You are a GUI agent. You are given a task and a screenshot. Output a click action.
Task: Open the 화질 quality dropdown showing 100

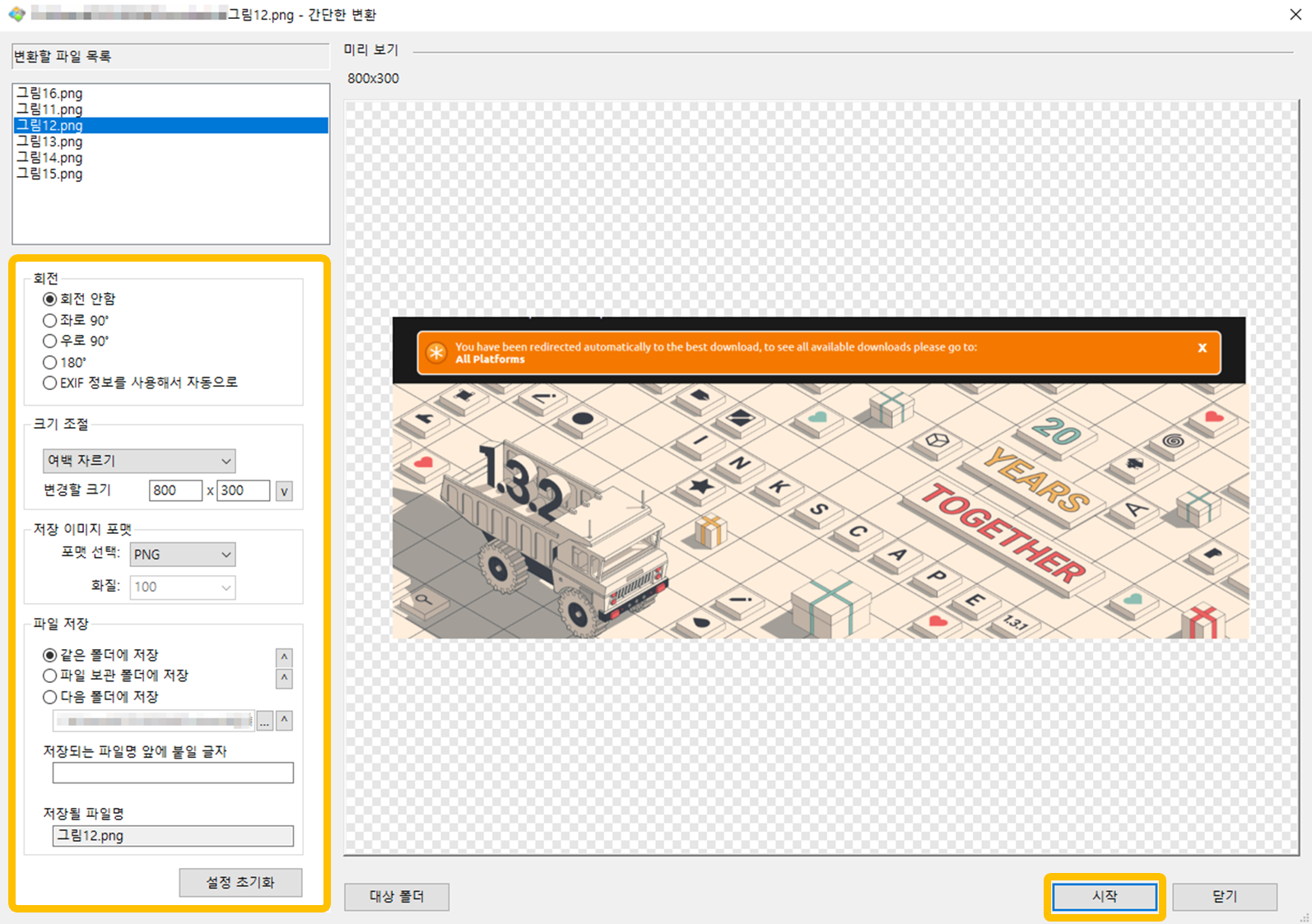(x=183, y=587)
